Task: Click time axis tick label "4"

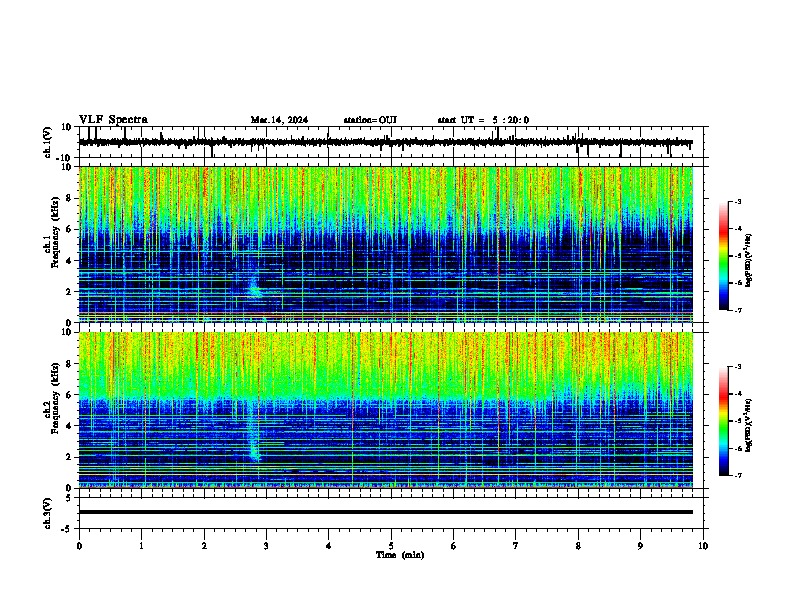Action: pyautogui.click(x=329, y=546)
